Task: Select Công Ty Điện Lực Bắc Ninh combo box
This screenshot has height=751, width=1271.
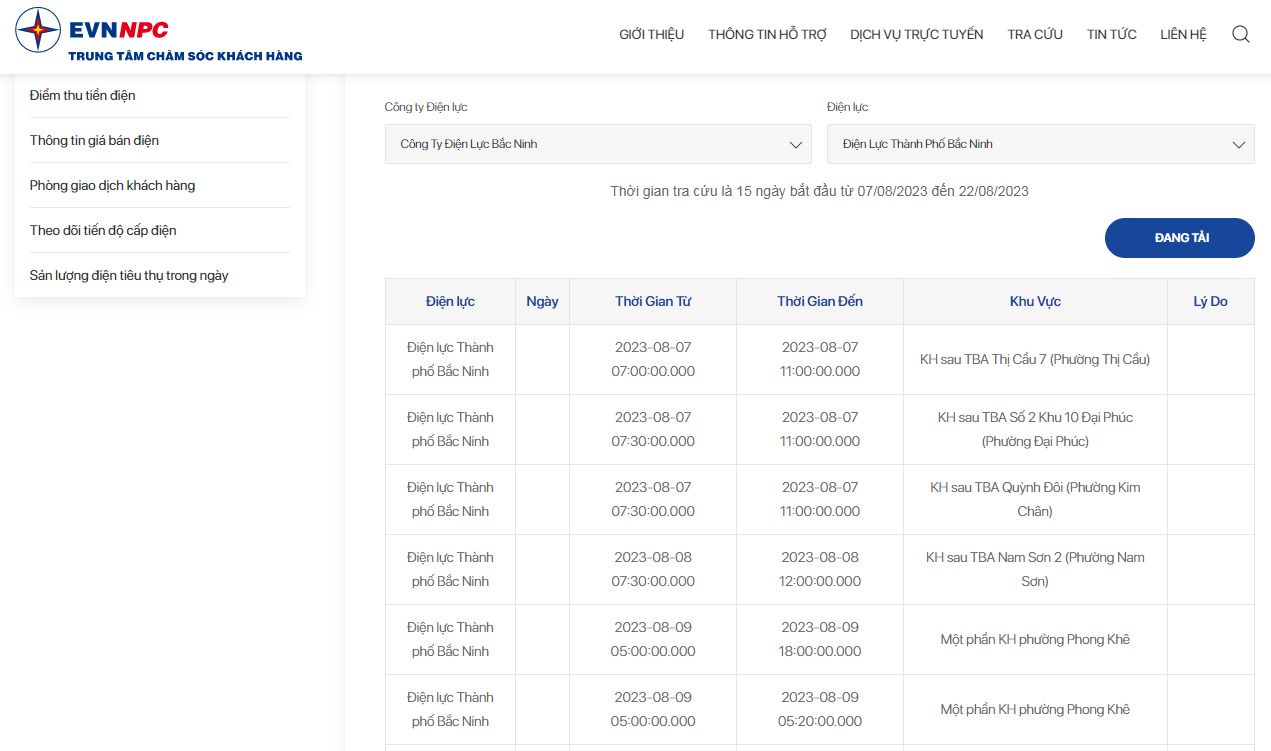Action: (x=598, y=144)
